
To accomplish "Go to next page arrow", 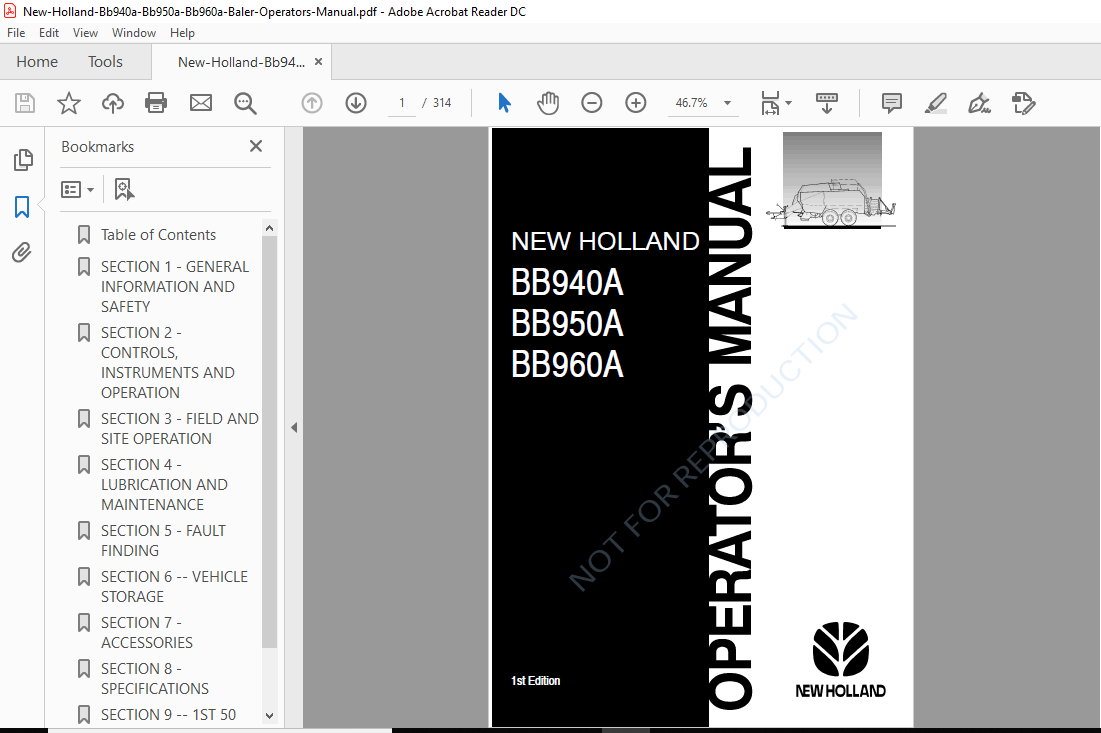I will point(356,103).
